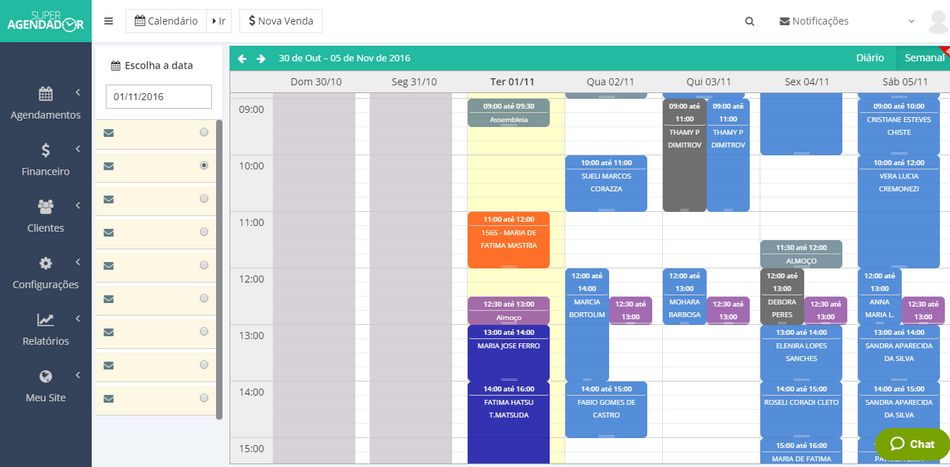
Task: Open Friday's Almoço 11:30 block
Action: click(801, 254)
